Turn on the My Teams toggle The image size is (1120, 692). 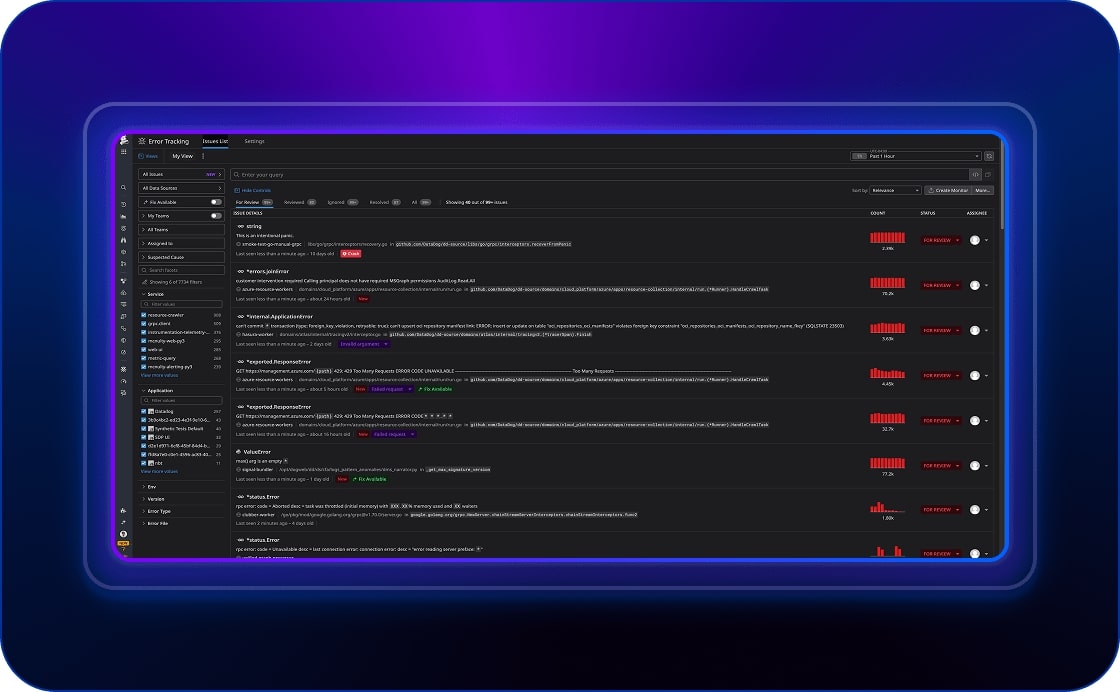[216, 216]
